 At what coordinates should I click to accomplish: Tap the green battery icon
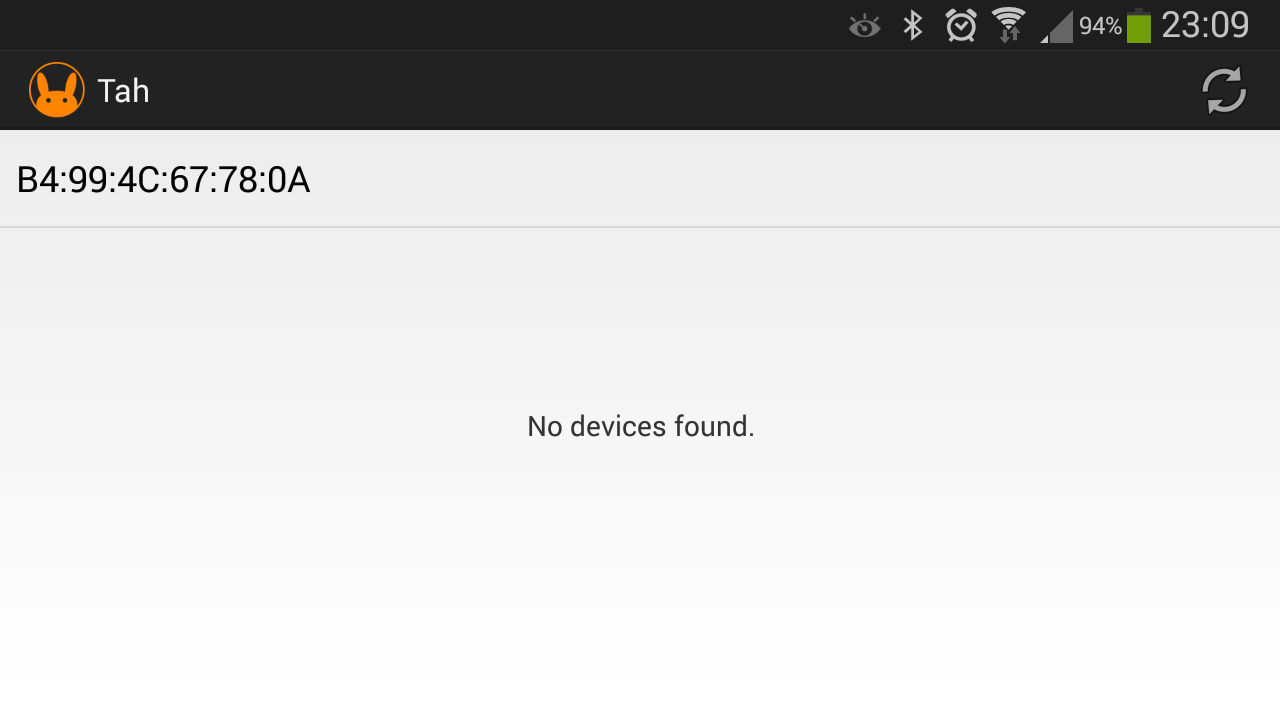[1138, 26]
